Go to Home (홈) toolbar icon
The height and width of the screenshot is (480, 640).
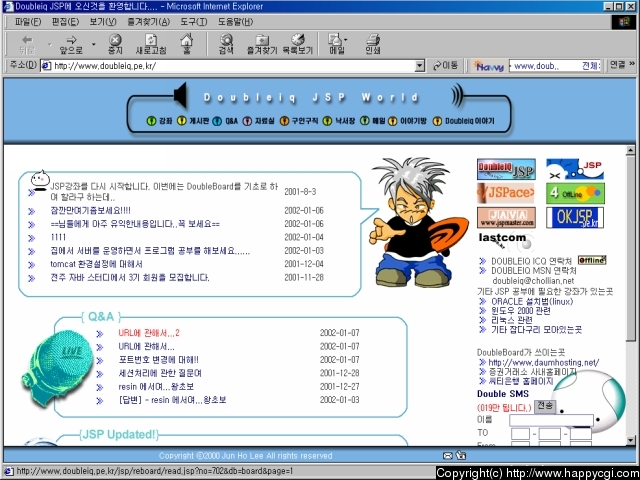[187, 44]
